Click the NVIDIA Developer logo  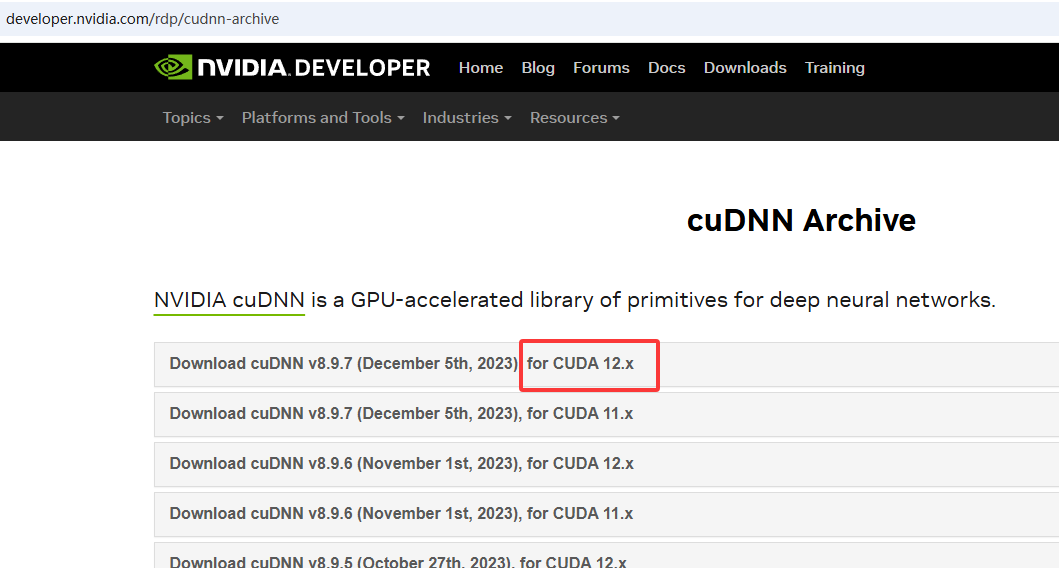(292, 68)
